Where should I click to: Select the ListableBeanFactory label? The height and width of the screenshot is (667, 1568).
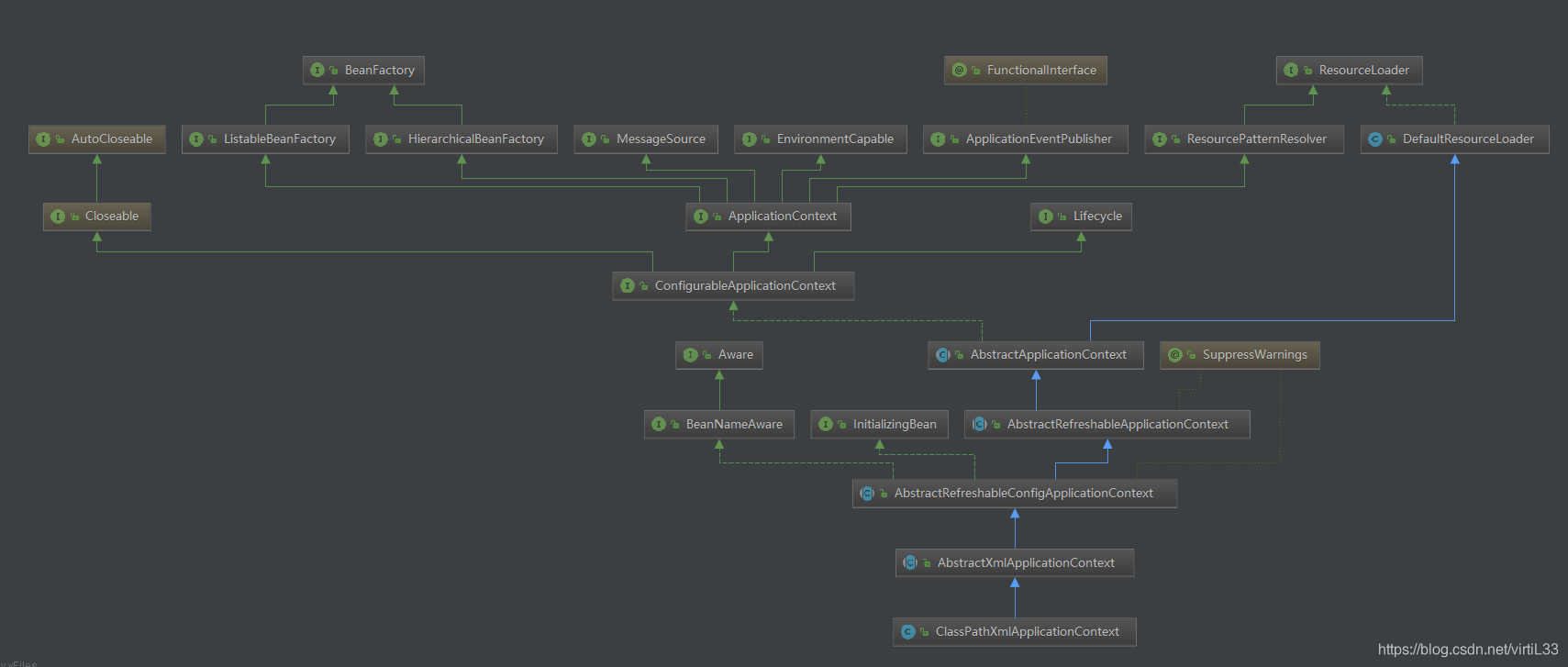[x=280, y=139]
